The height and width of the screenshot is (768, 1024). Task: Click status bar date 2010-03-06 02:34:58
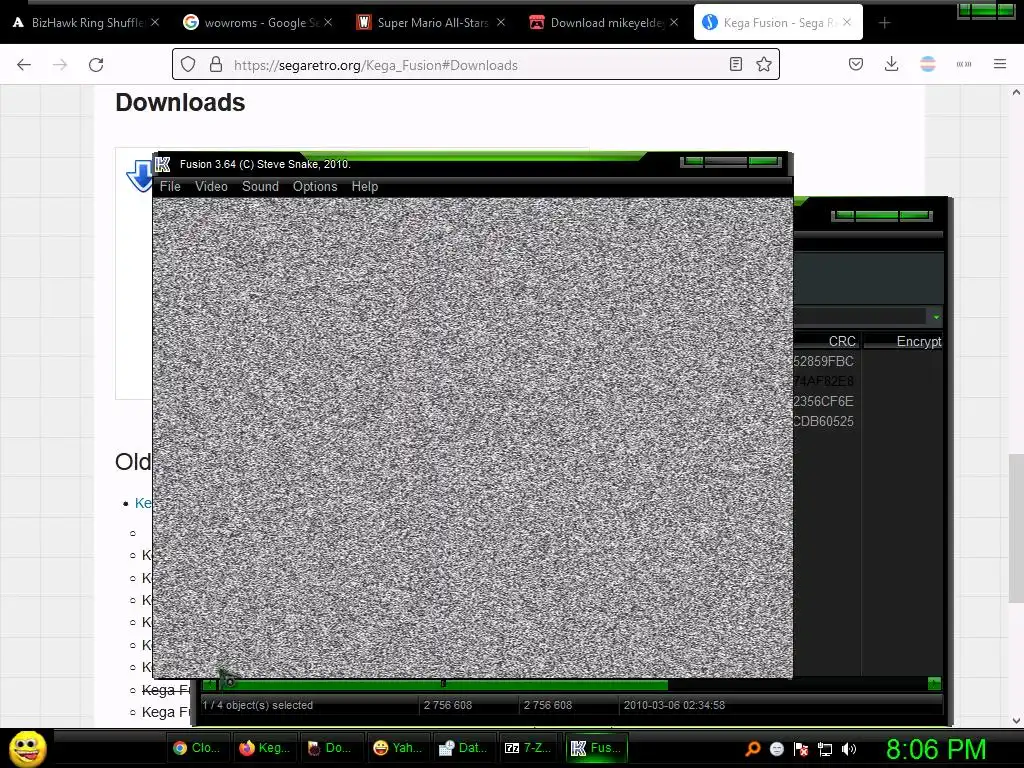674,705
